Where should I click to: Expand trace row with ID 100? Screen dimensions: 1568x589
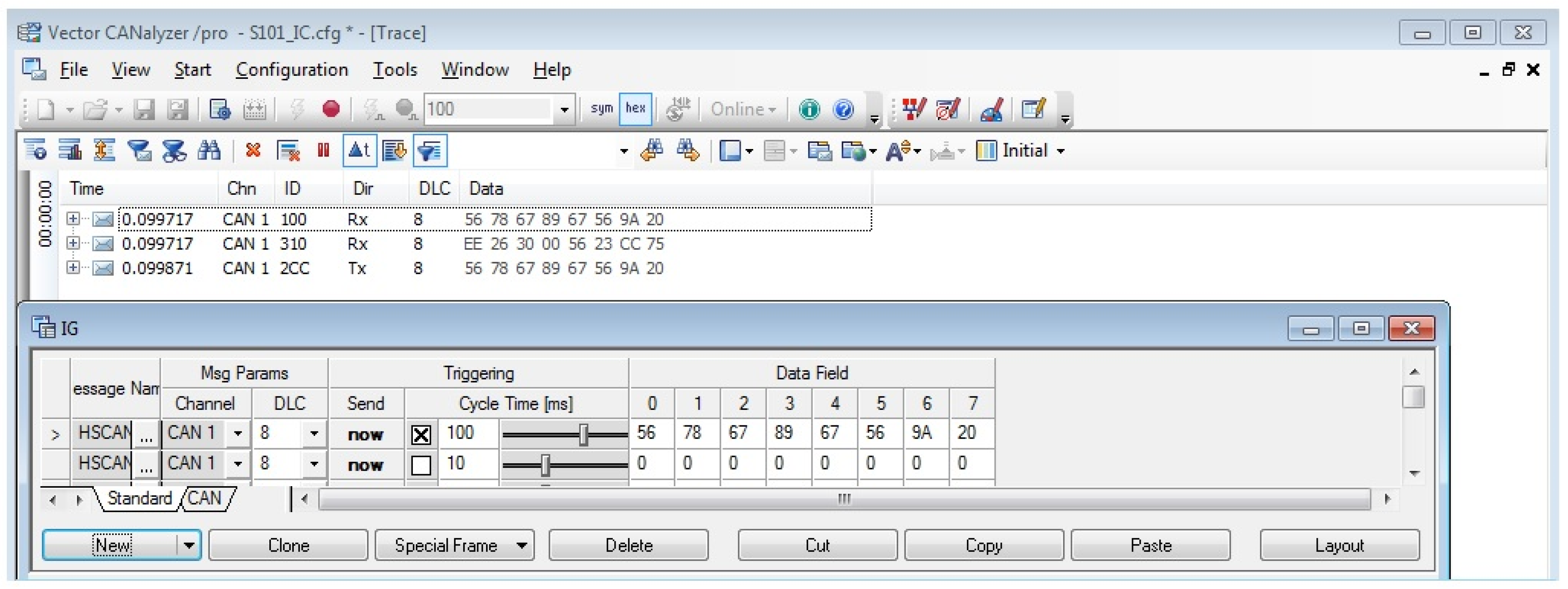pos(73,218)
